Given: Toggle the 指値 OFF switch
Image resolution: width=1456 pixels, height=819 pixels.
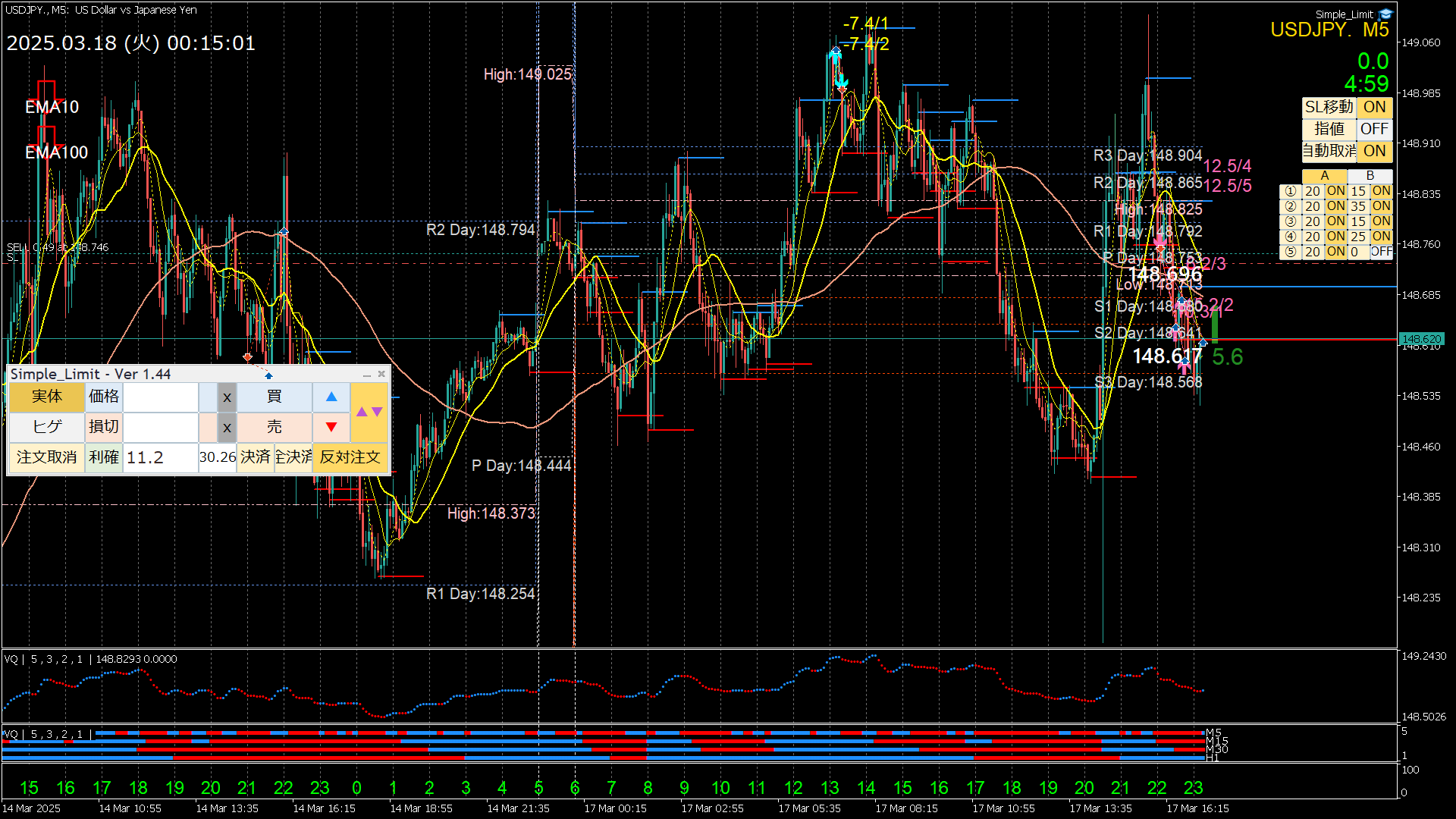Looking at the screenshot, I should pyautogui.click(x=1374, y=129).
